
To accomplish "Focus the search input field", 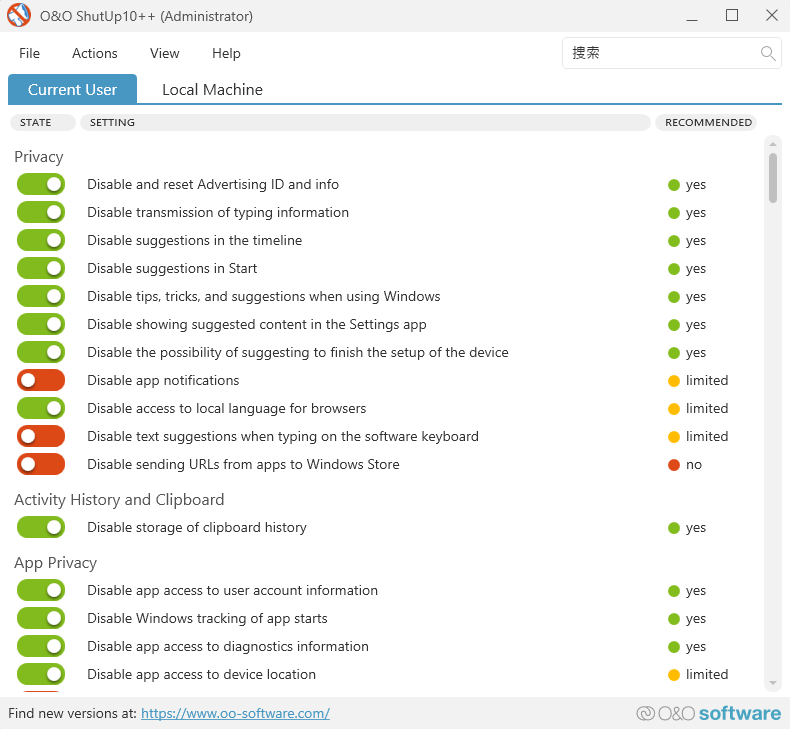I will [x=660, y=54].
